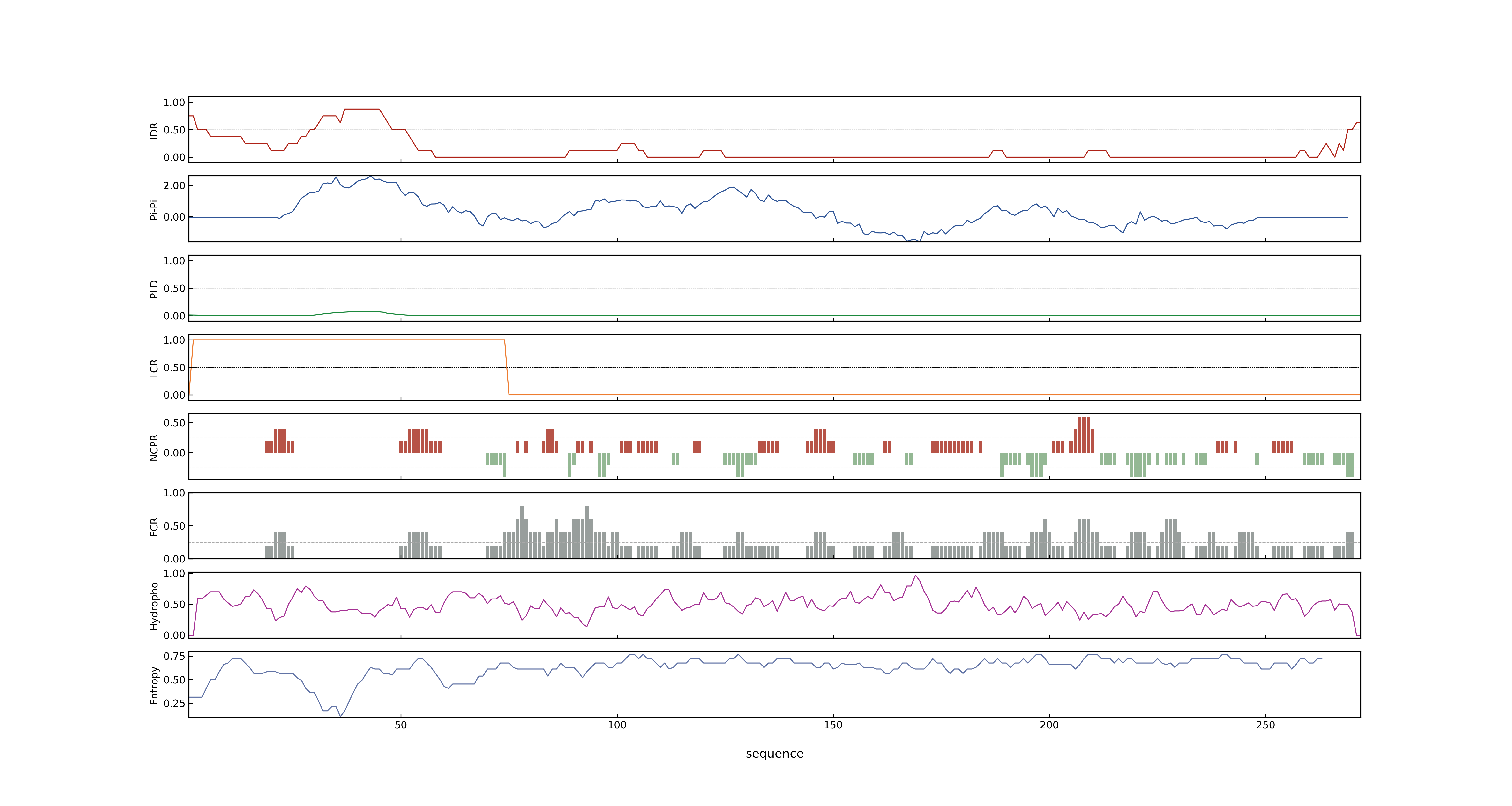Click the Entropy y-axis label
This screenshot has height=806, width=1512.
[154, 685]
